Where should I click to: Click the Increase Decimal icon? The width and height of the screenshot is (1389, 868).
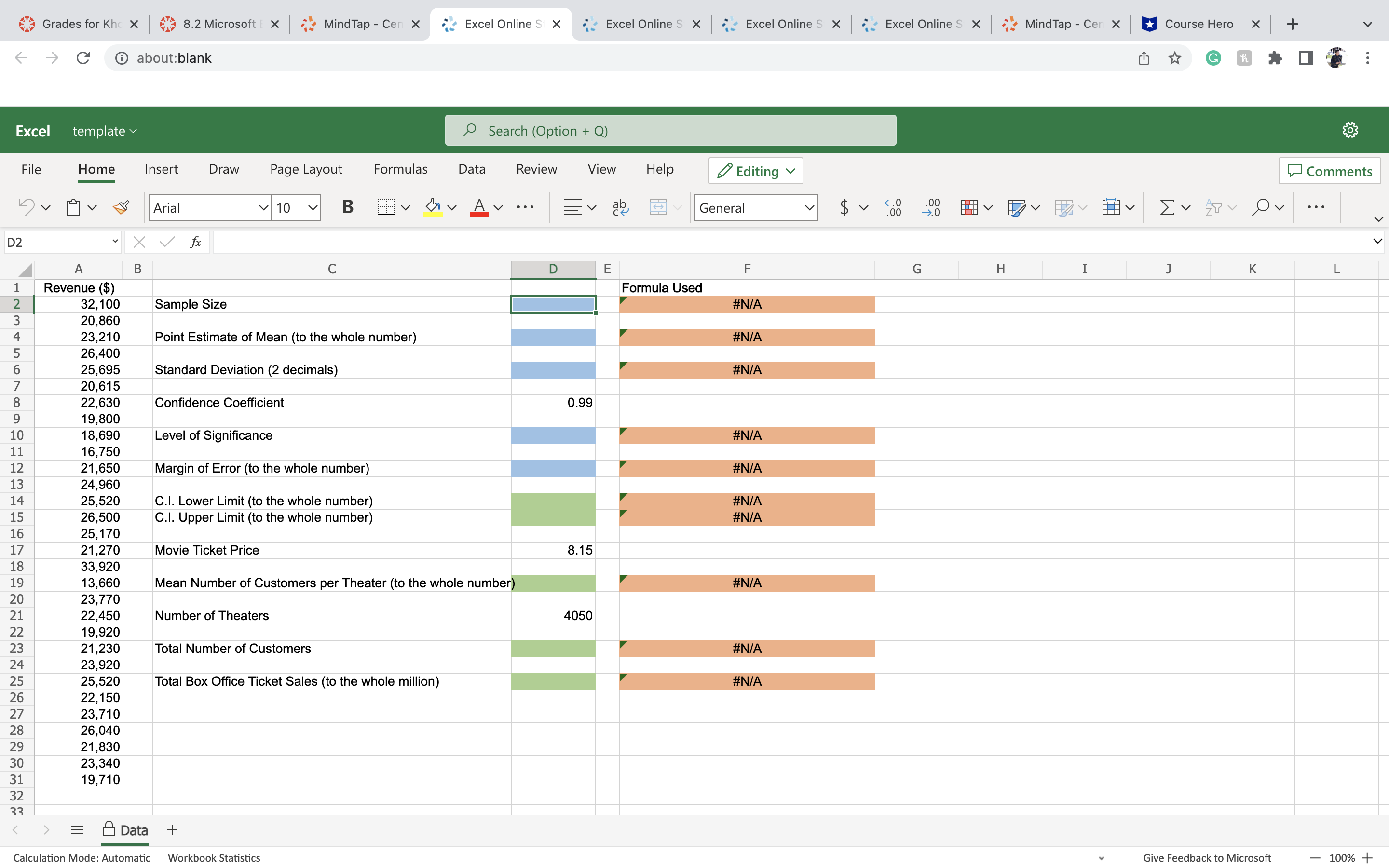tap(893, 207)
